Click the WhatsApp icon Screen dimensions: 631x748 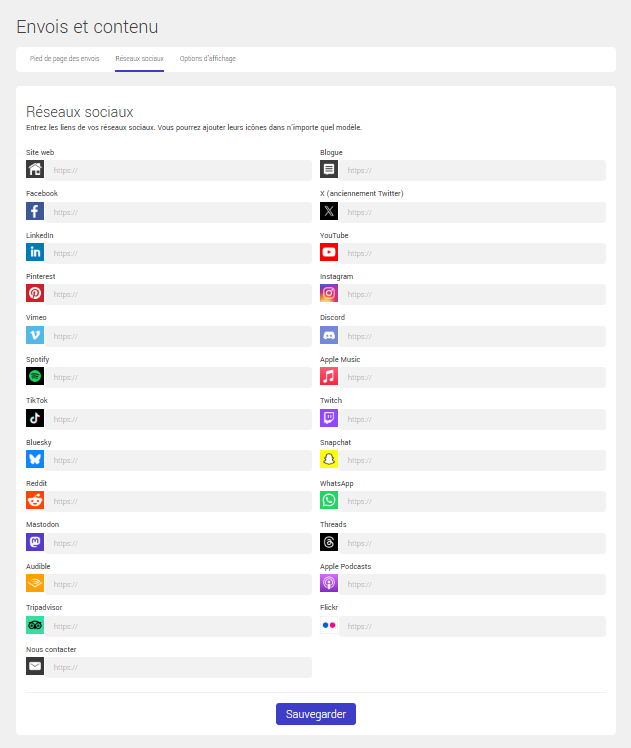[329, 500]
